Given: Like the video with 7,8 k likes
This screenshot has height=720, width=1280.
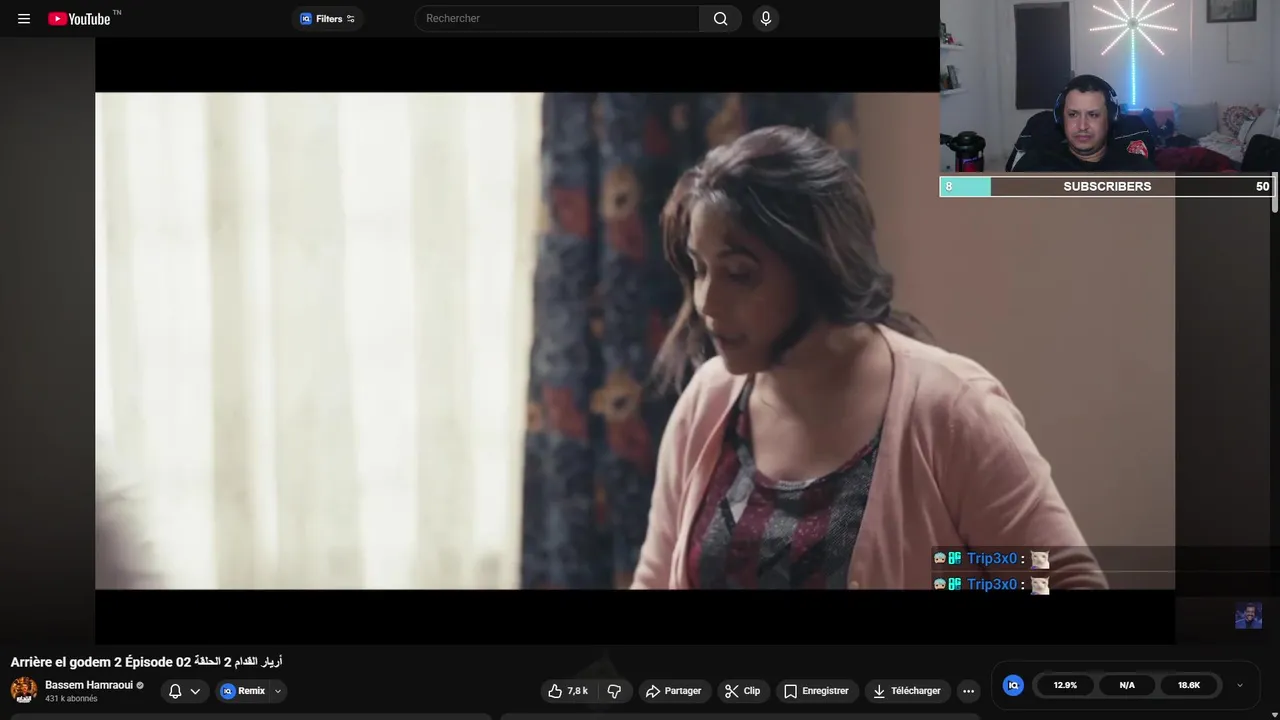Looking at the screenshot, I should [568, 691].
